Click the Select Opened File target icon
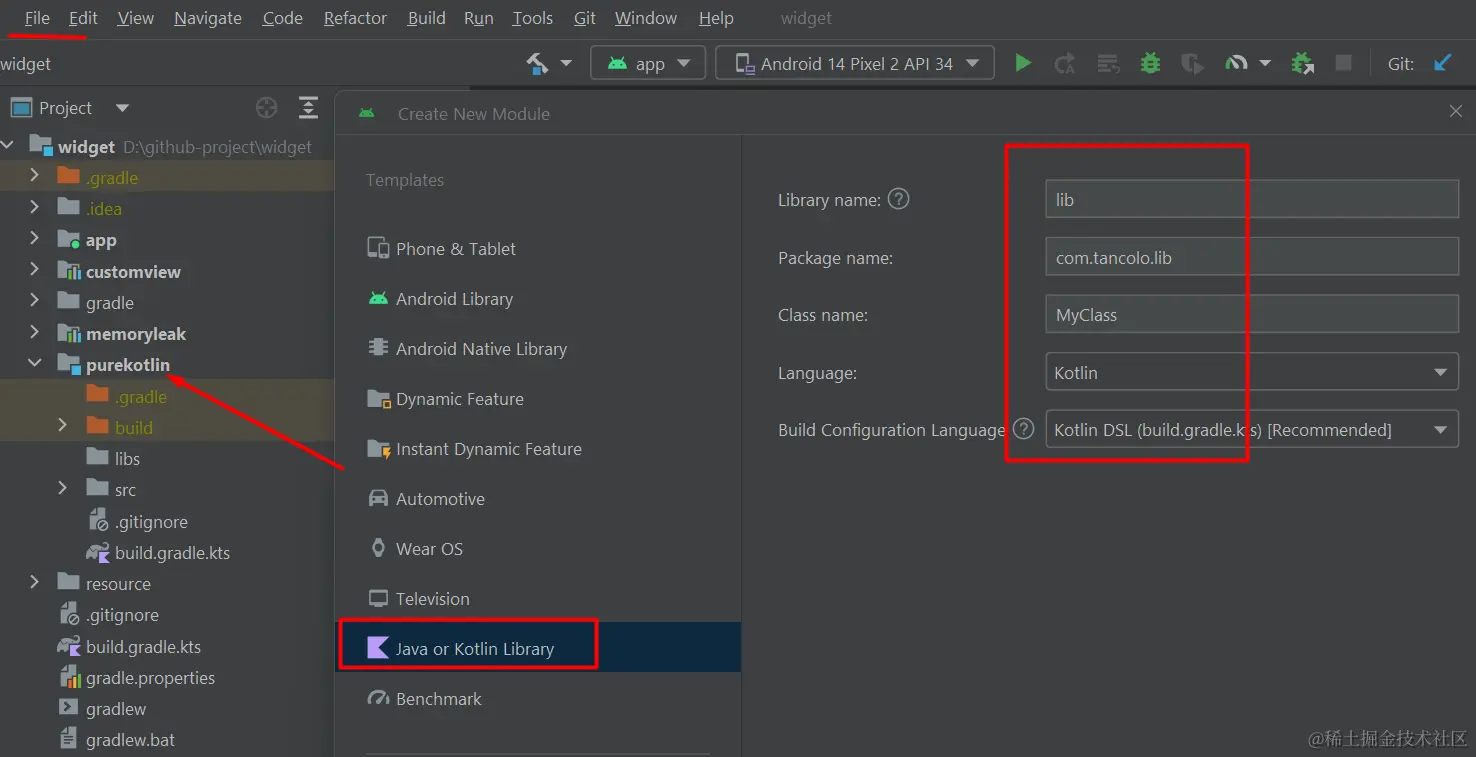Screen dimensions: 1476x757 266,108
